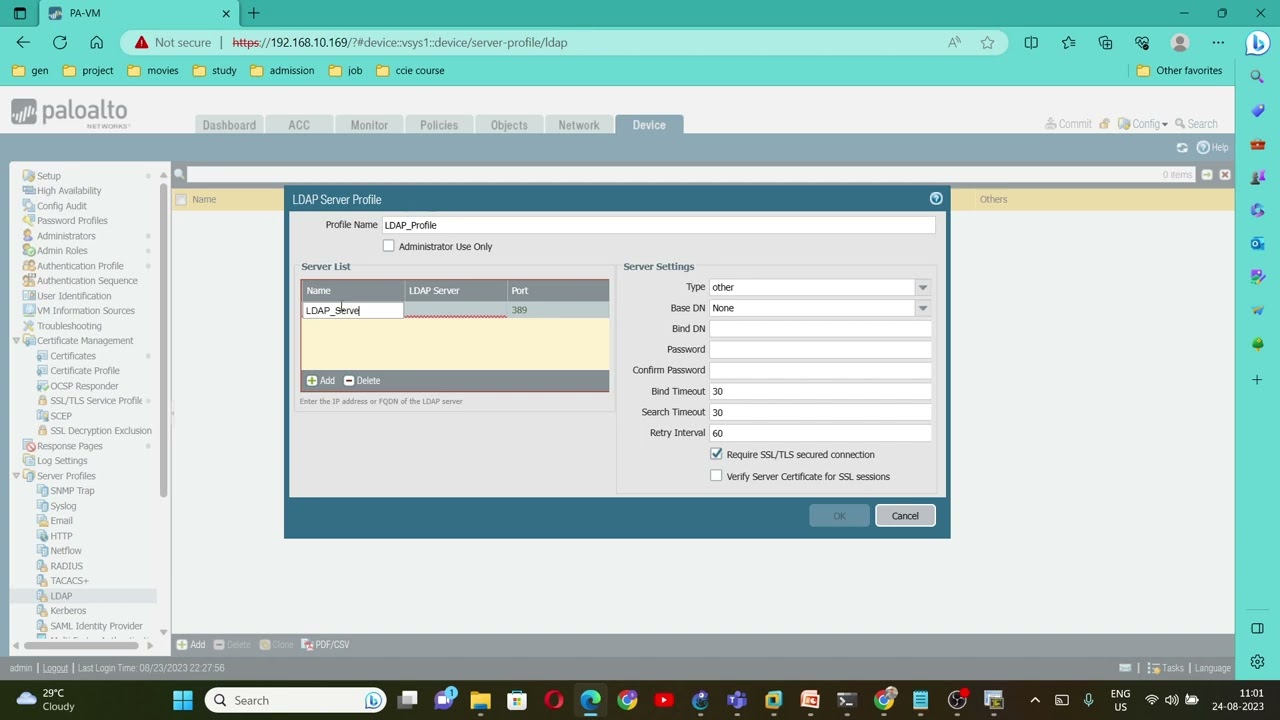Viewport: 1280px width, 720px height.
Task: Click the bottom Add button of the LDAP list
Action: (x=191, y=645)
